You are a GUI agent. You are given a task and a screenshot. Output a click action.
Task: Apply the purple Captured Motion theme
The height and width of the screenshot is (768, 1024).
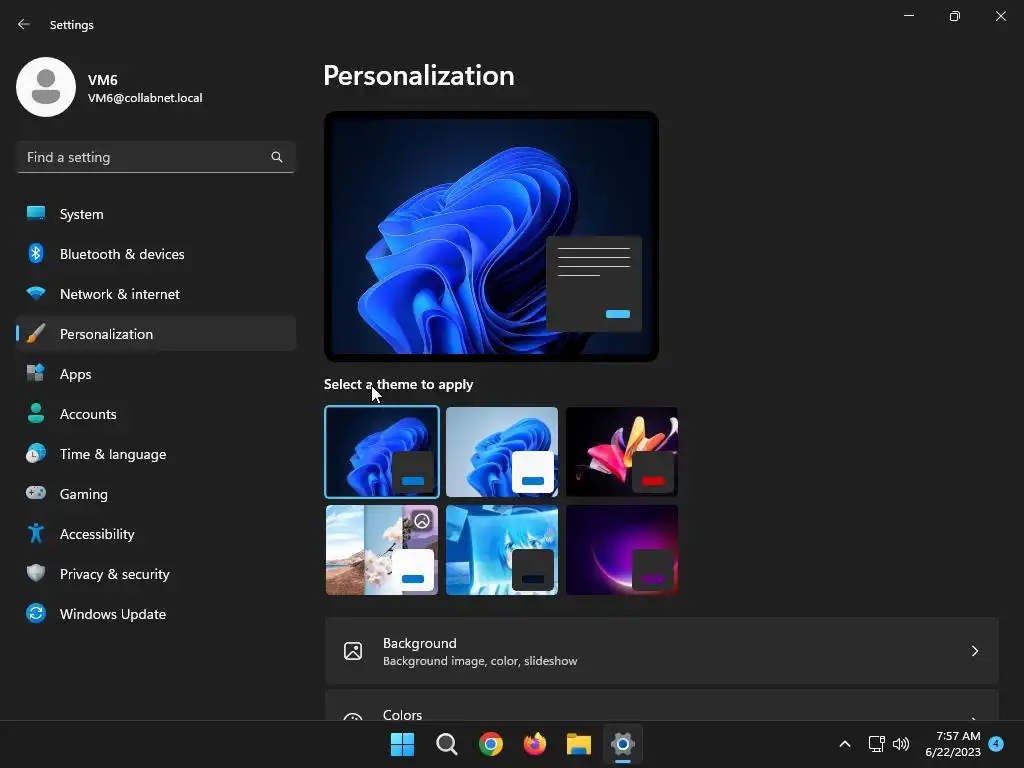click(x=622, y=550)
